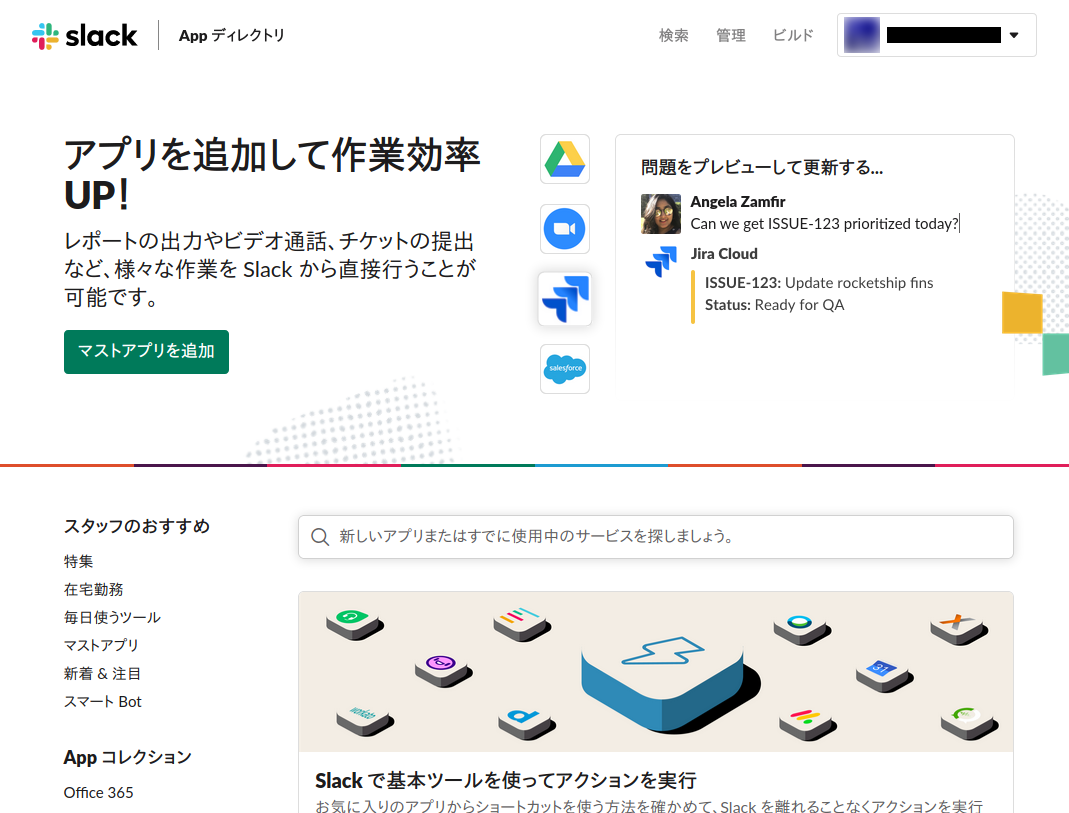
Task: Open the Office 365 collection link
Action: pyautogui.click(x=99, y=793)
